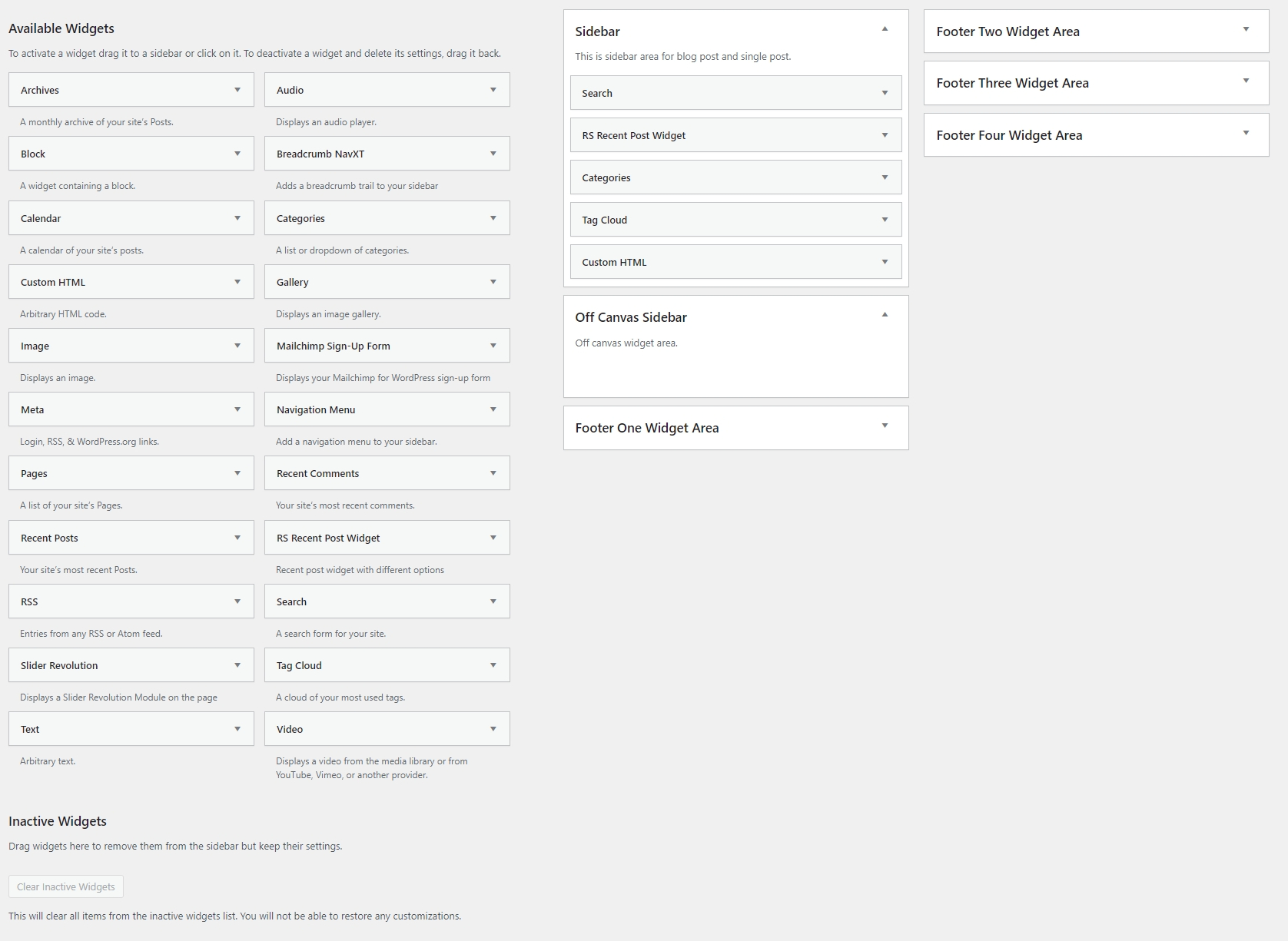Select the Navigation Menu available widget
The image size is (1288, 941).
[316, 409]
